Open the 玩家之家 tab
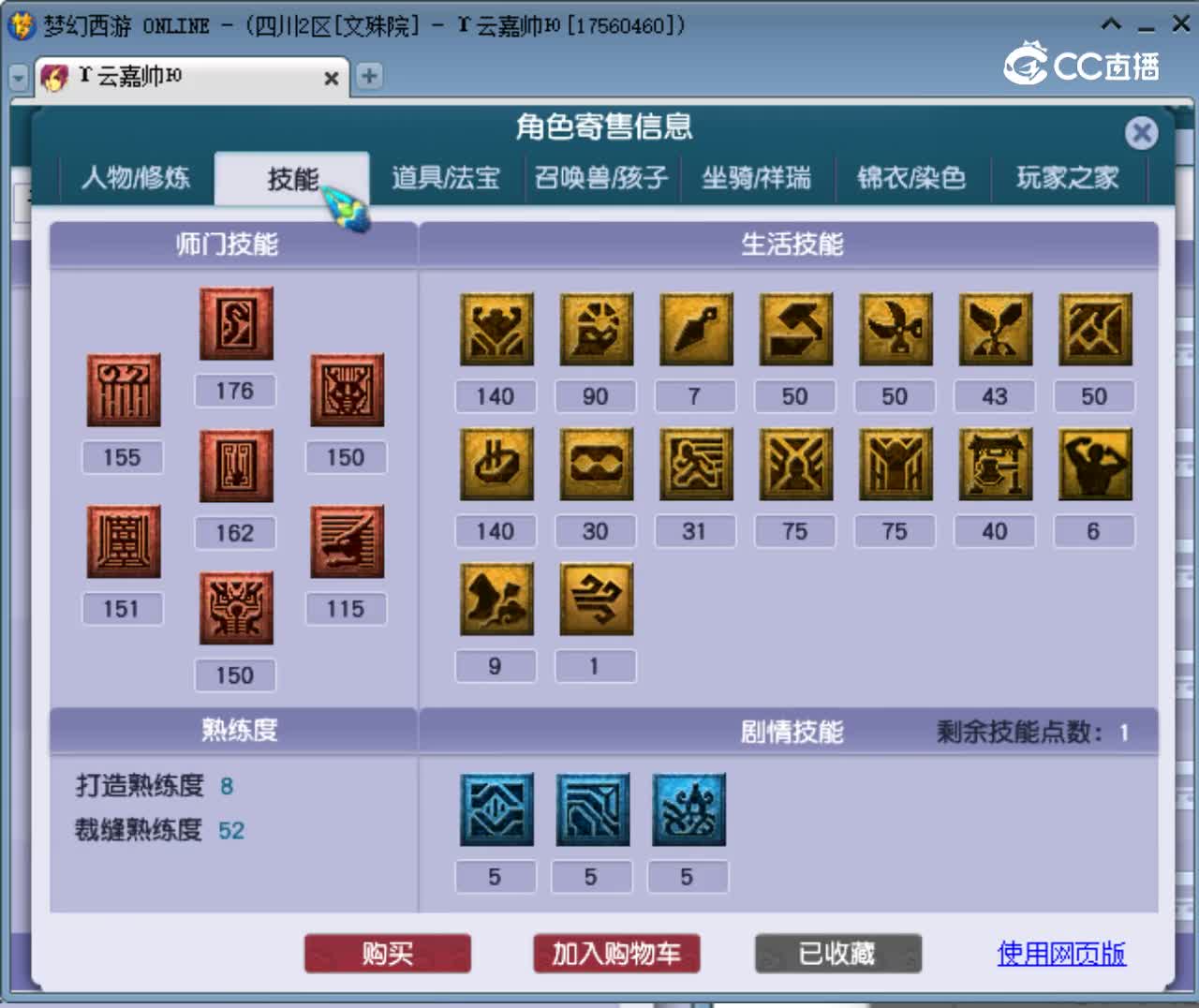The height and width of the screenshot is (1008, 1199). pyautogui.click(x=1068, y=178)
